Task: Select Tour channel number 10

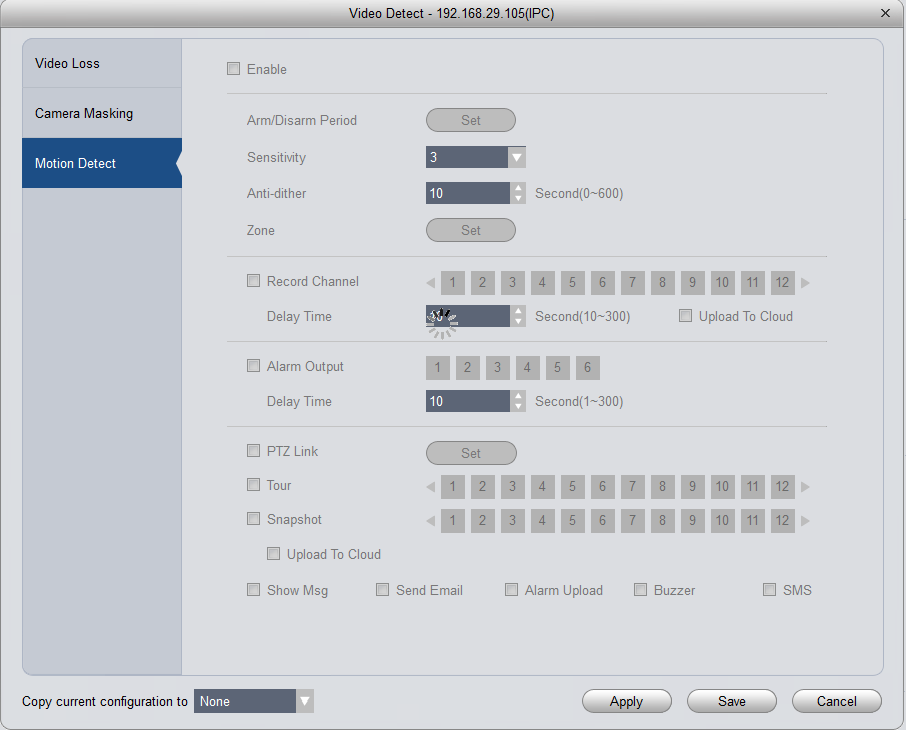Action: click(722, 487)
